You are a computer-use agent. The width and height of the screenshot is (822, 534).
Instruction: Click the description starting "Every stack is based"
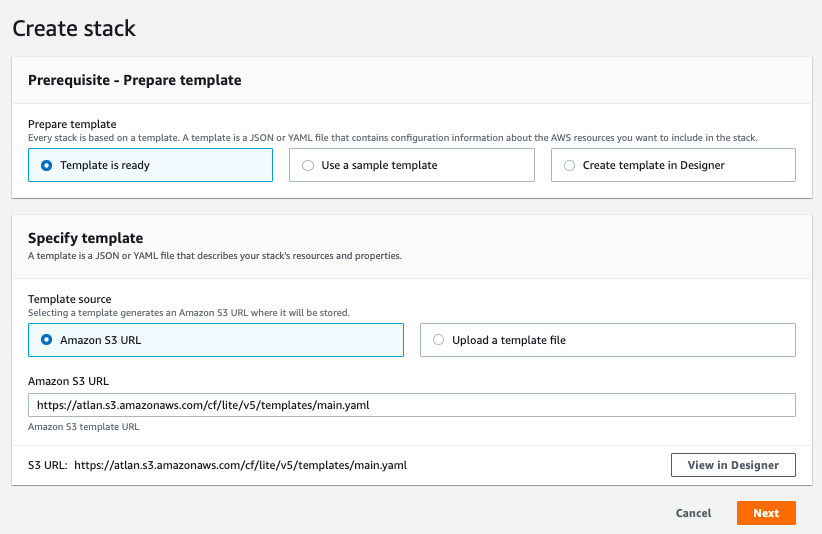click(x=392, y=137)
